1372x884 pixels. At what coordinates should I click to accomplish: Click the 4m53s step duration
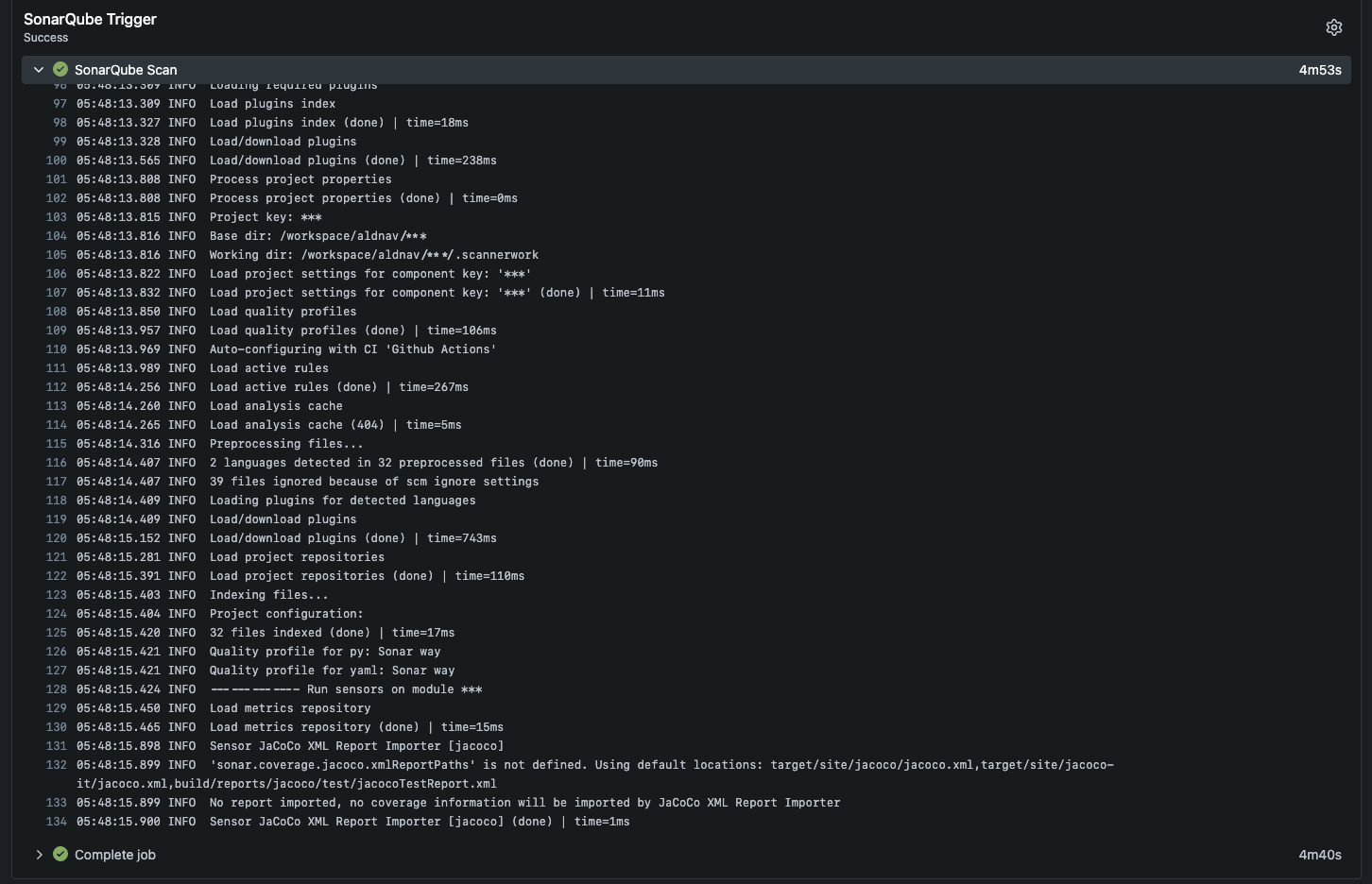[1320, 70]
